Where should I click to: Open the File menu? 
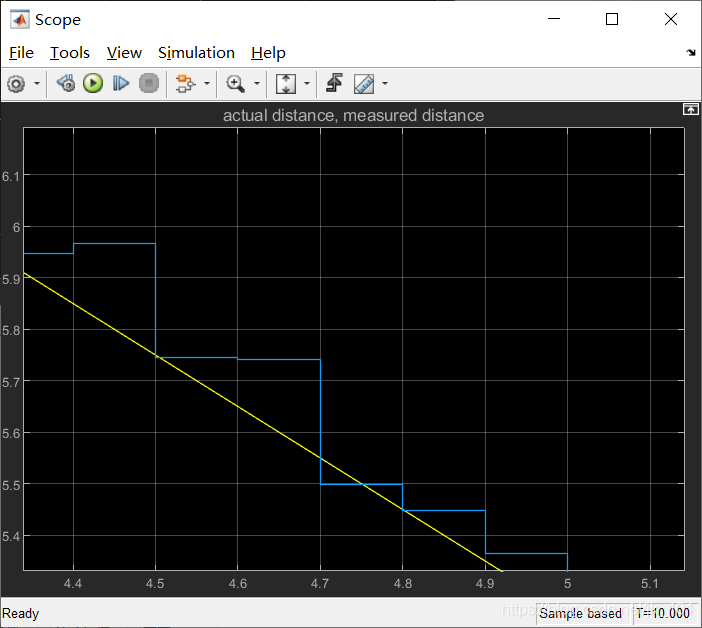[x=21, y=53]
